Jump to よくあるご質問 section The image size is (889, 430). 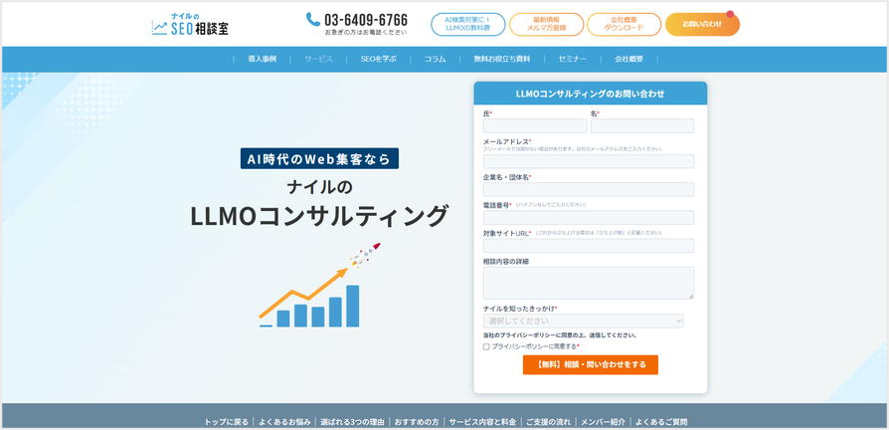coord(661,422)
